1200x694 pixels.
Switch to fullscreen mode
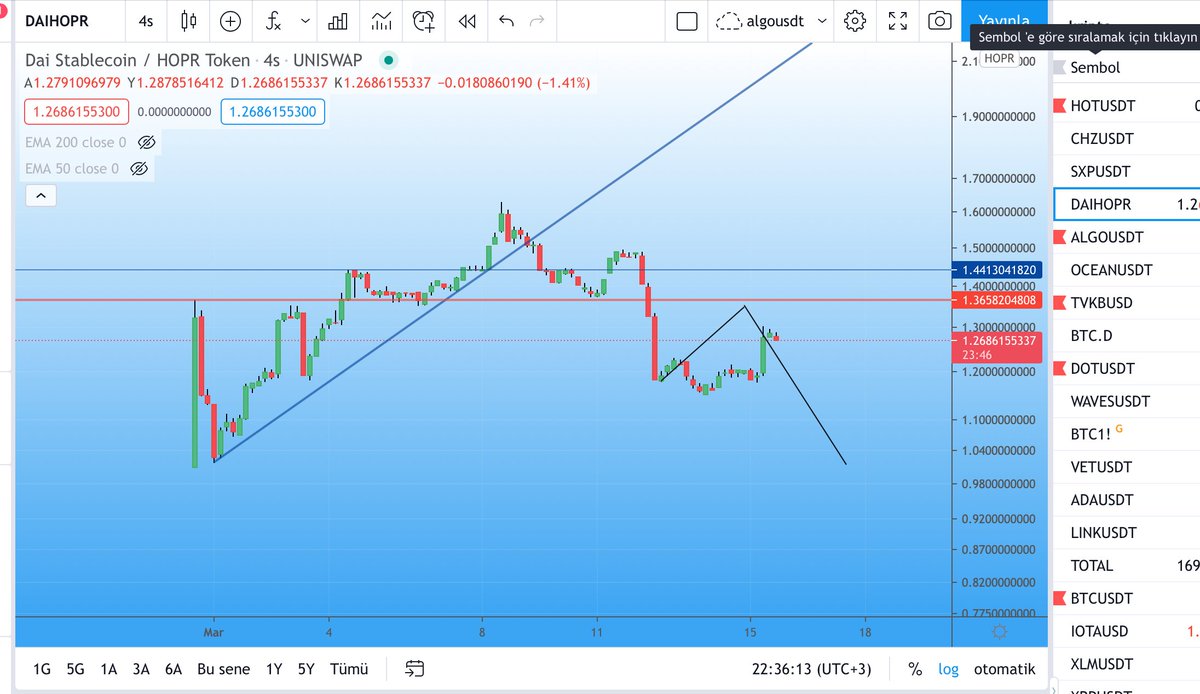pos(897,21)
